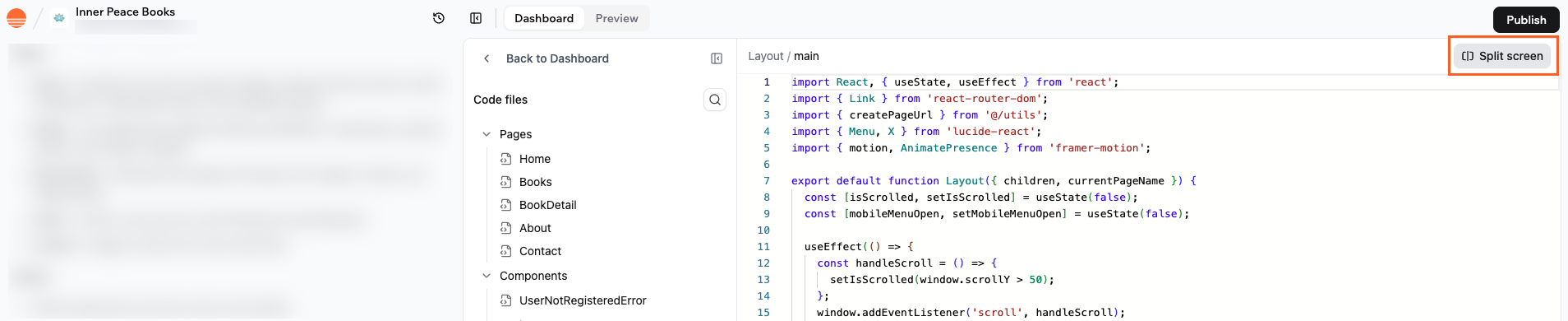Click handleScroll on line 12
1568x321 pixels.
[x=894, y=263]
